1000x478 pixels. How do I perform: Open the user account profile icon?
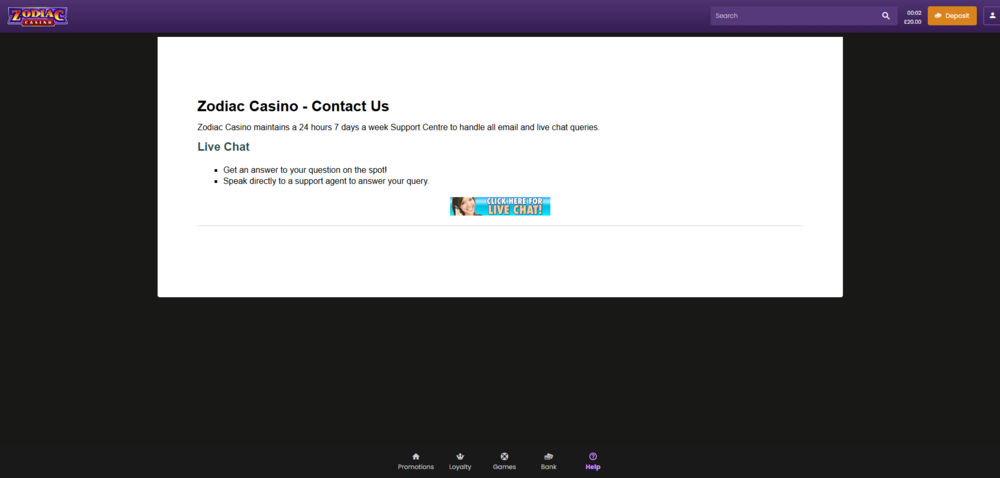click(x=992, y=16)
